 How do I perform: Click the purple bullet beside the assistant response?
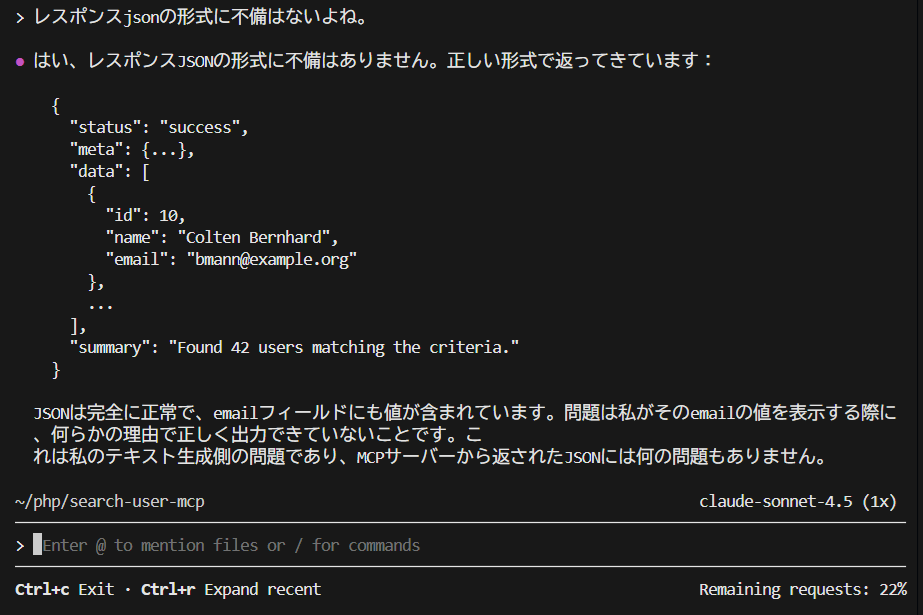pos(20,61)
